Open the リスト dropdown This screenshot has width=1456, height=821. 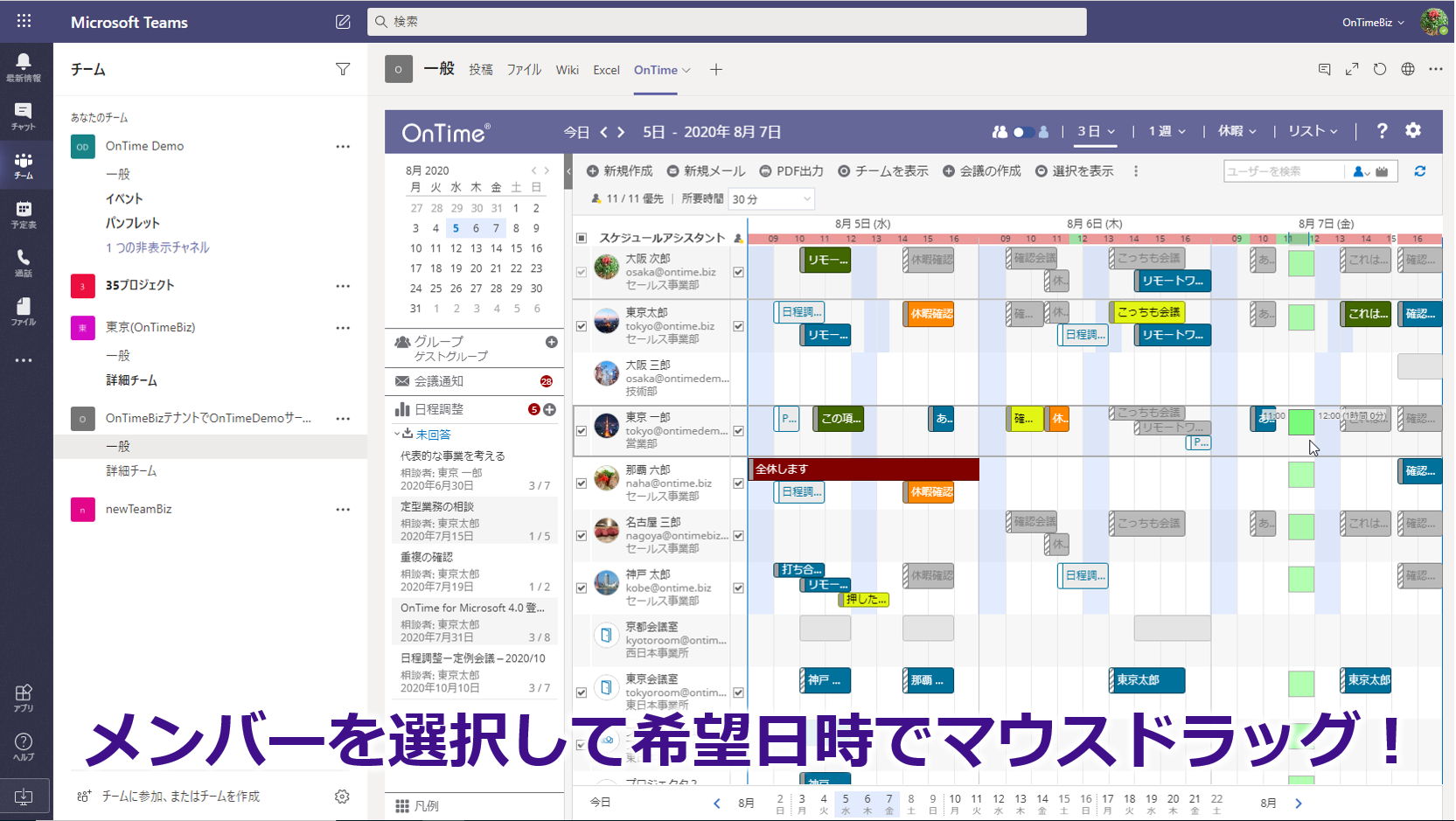[1313, 131]
